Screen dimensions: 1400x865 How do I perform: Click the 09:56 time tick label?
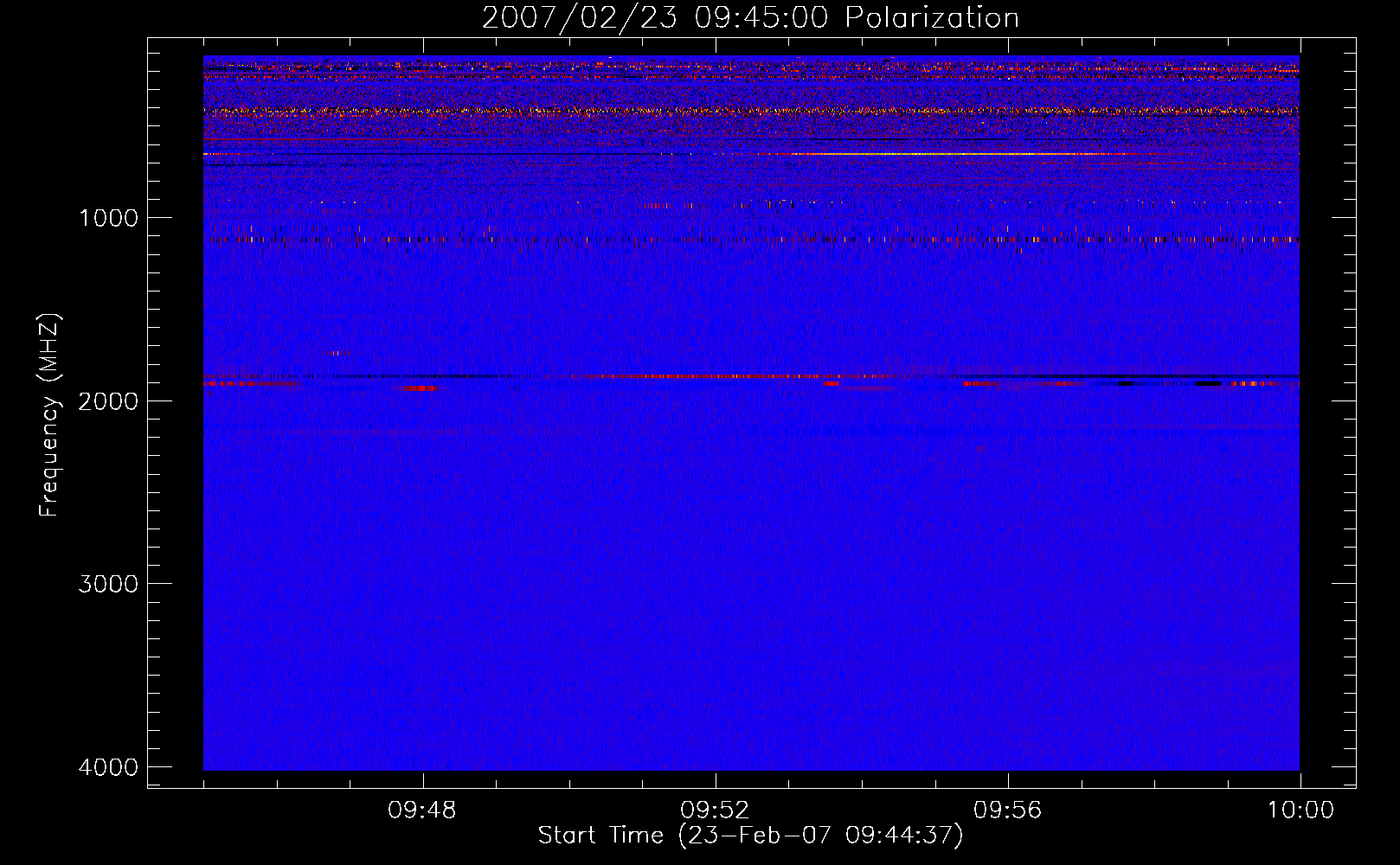click(1008, 811)
